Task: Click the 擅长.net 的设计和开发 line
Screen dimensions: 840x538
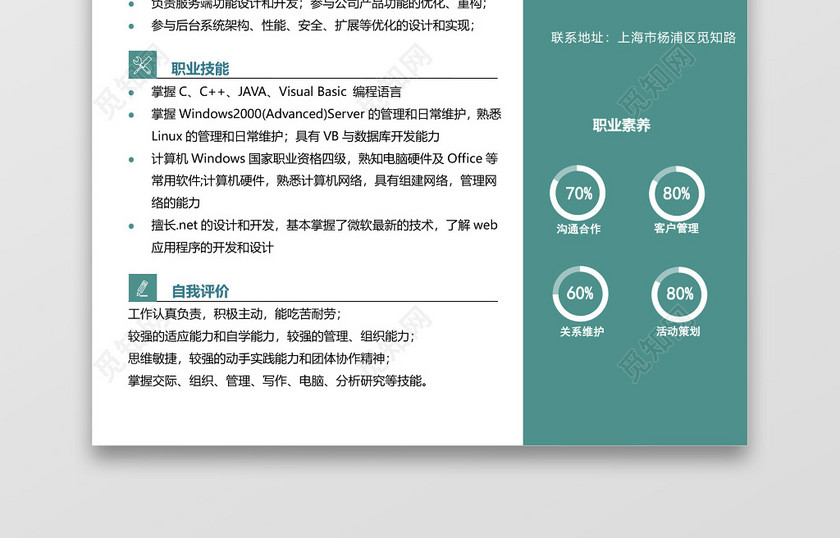Action: tap(324, 225)
